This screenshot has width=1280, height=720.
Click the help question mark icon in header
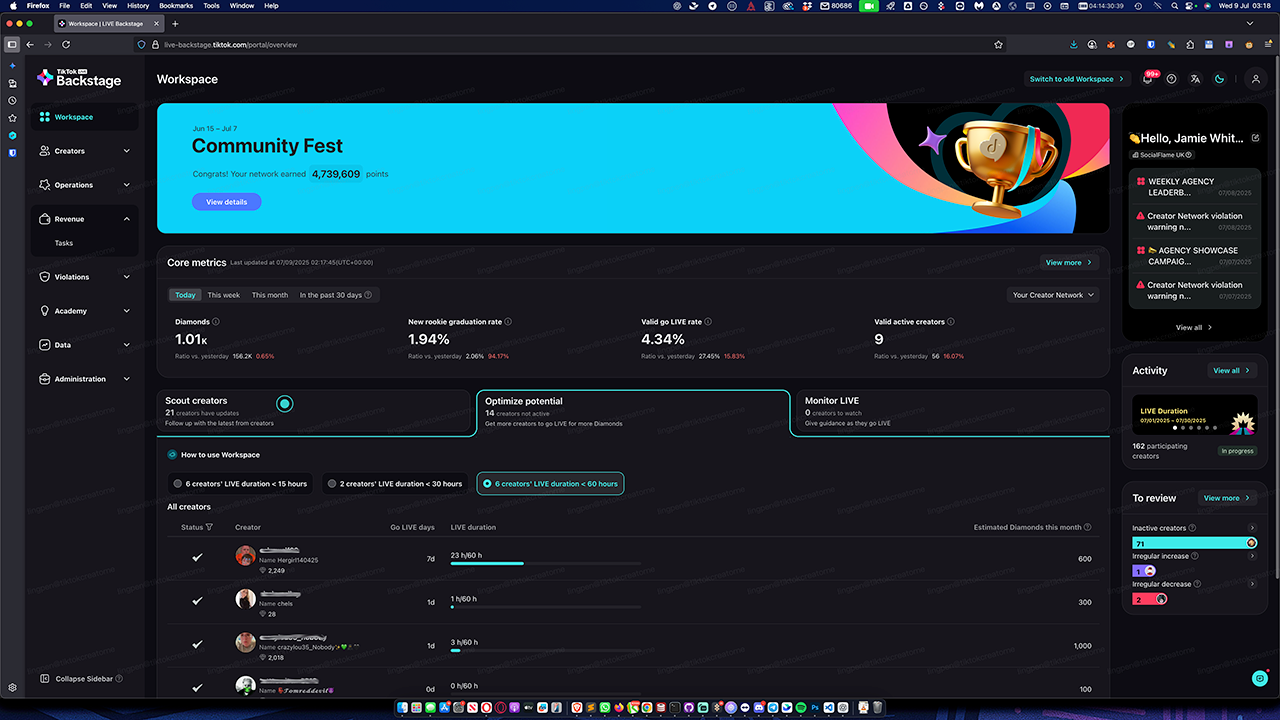click(1171, 79)
